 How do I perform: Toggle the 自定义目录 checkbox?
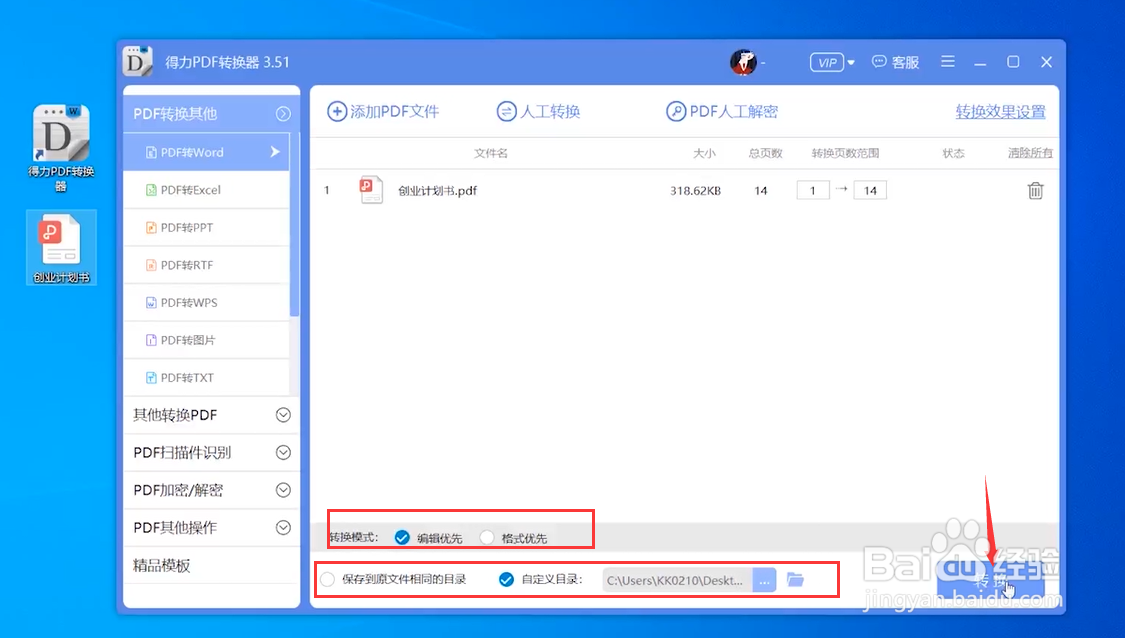pos(505,579)
